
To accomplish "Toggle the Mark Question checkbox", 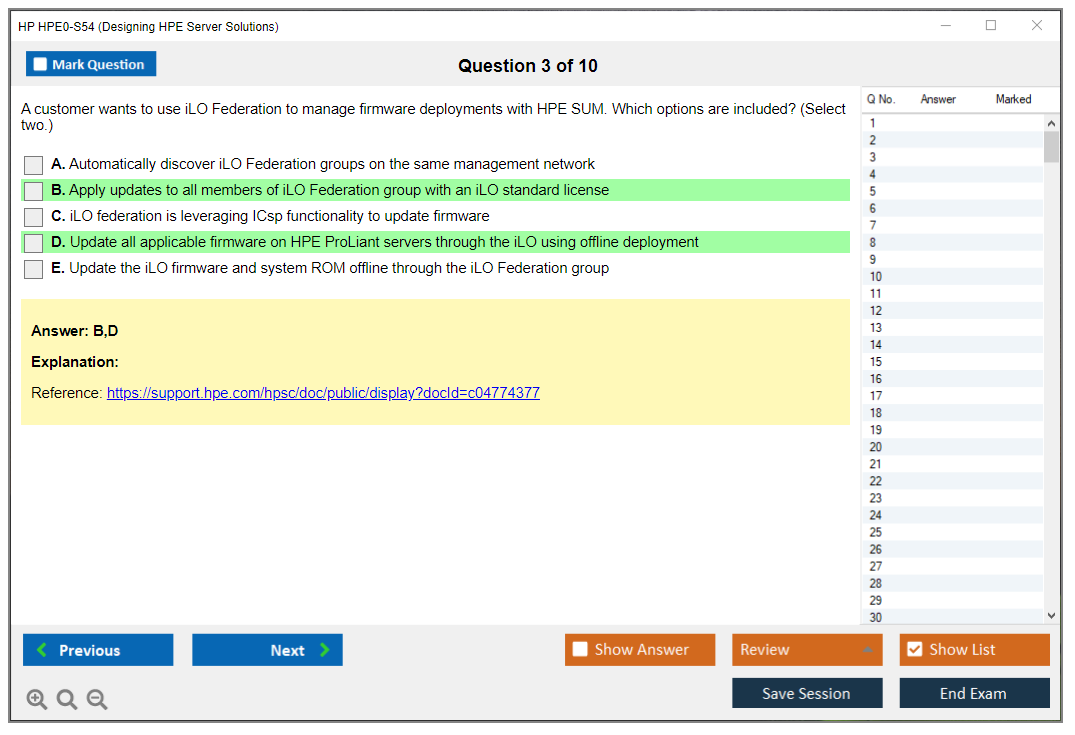I will (39, 63).
